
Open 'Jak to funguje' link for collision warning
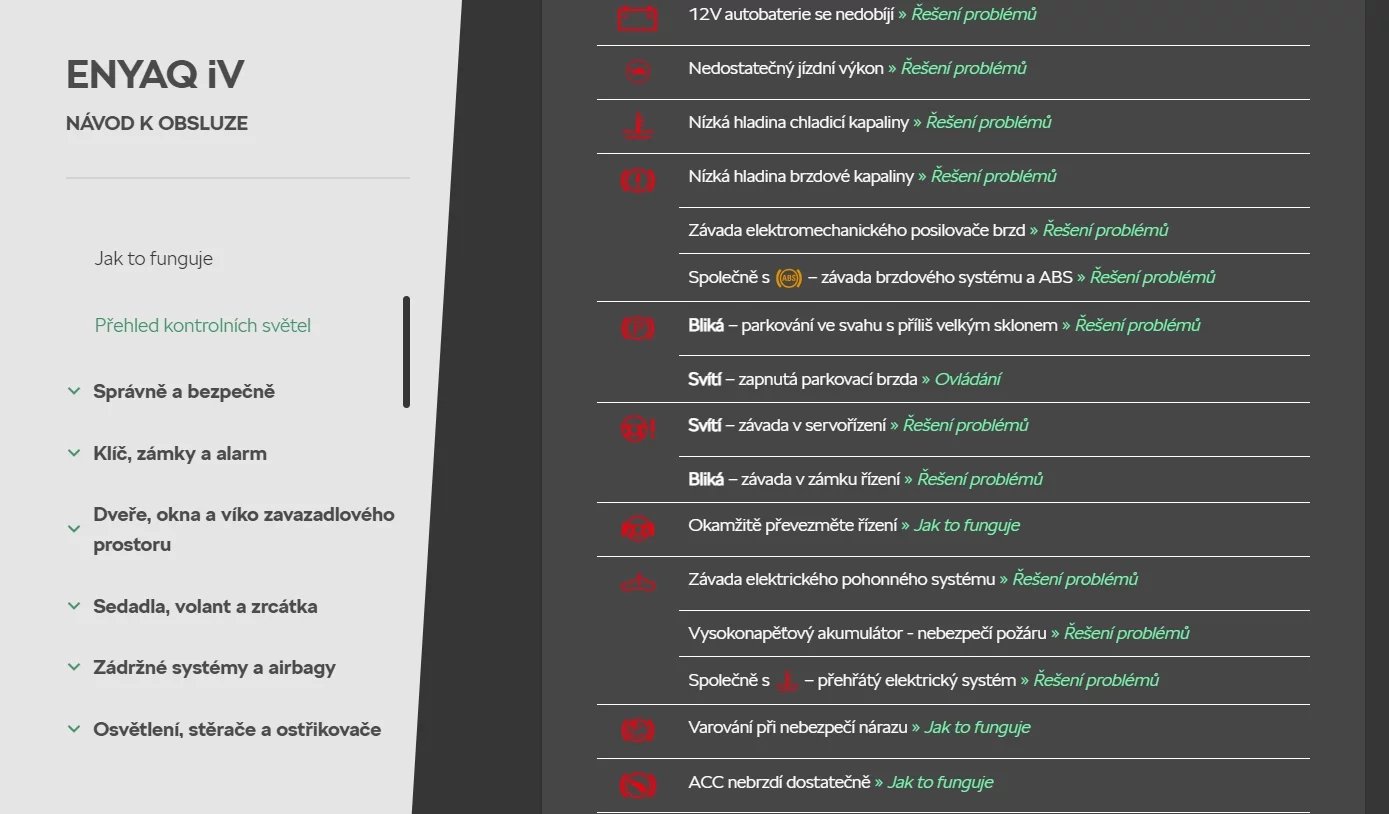[x=976, y=727]
